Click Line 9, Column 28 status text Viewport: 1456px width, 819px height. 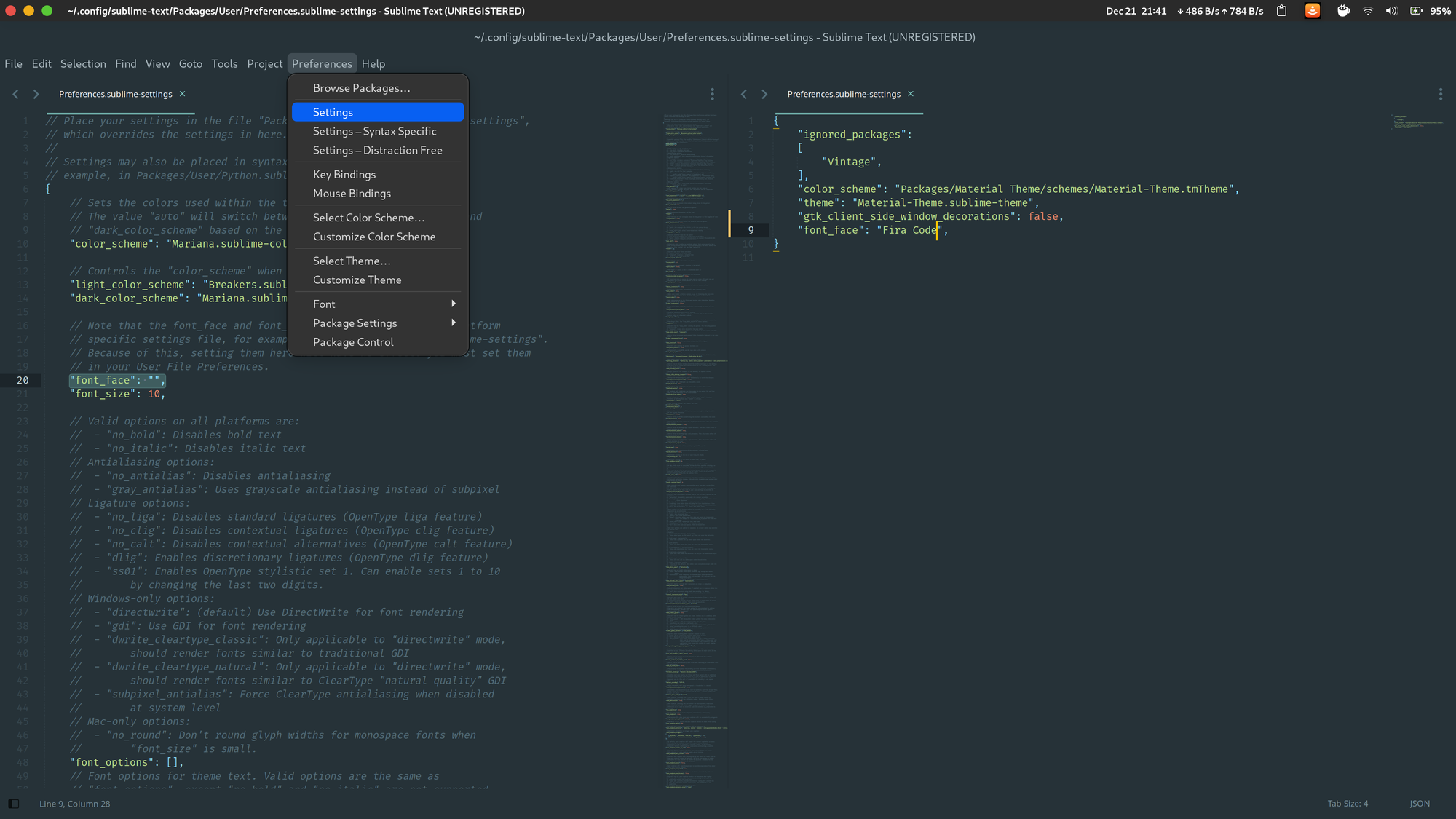point(74,804)
